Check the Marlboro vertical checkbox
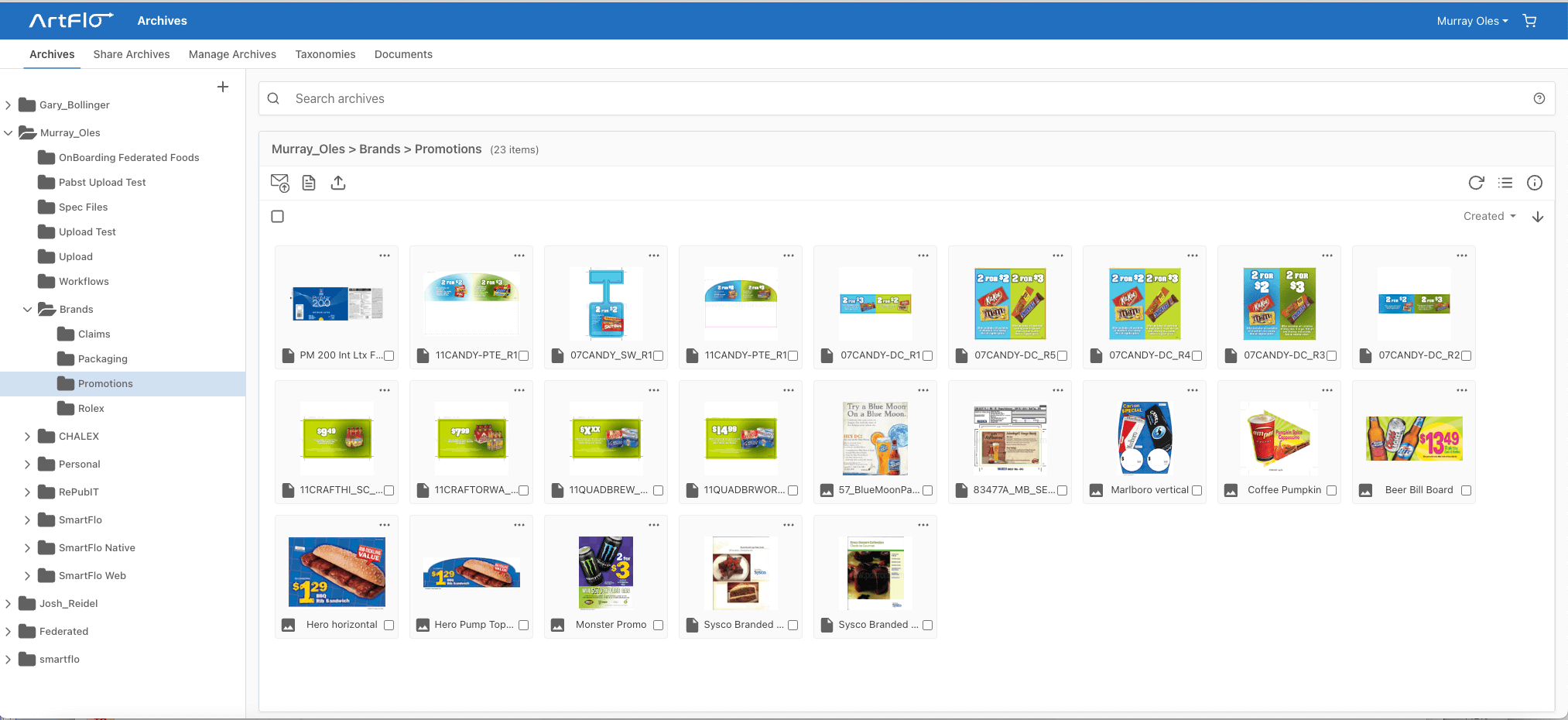The height and width of the screenshot is (720, 1568). (1197, 491)
